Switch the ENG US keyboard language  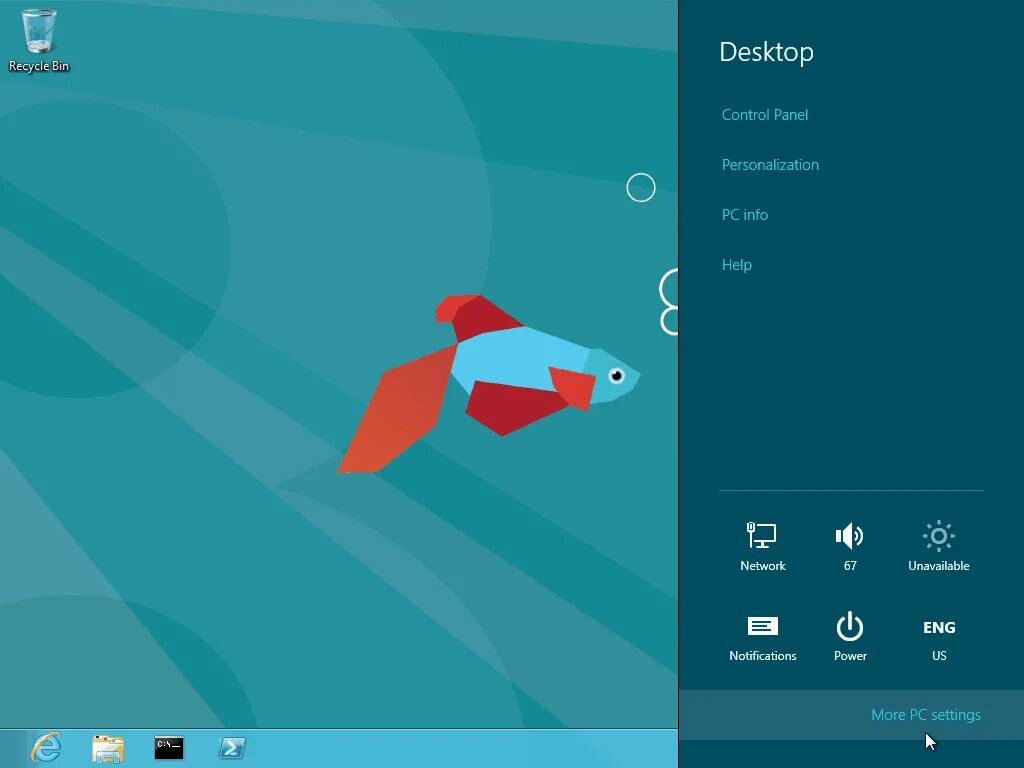(938, 640)
